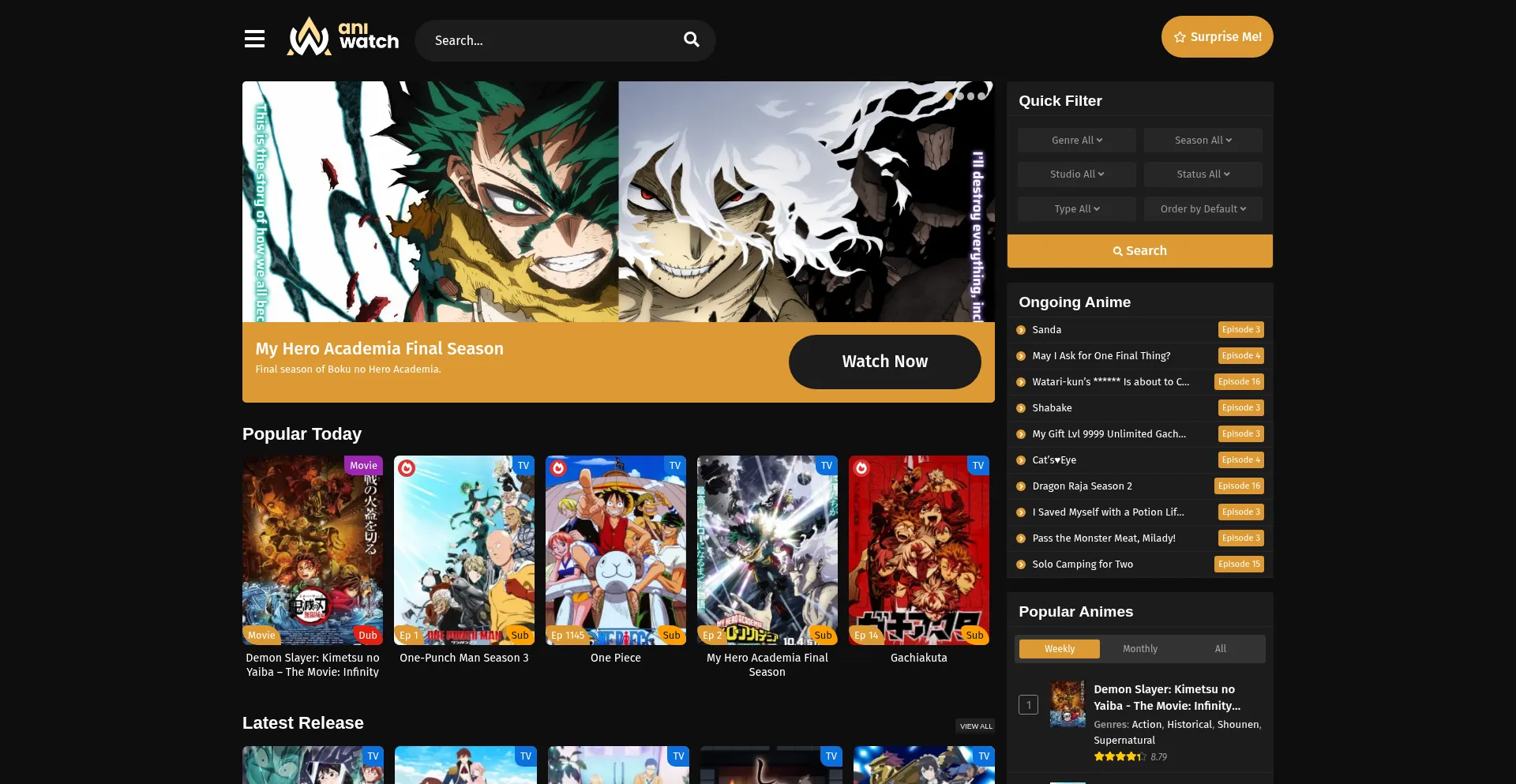Open the Studio All filter dropdown
Viewport: 1516px width, 784px height.
[1076, 174]
